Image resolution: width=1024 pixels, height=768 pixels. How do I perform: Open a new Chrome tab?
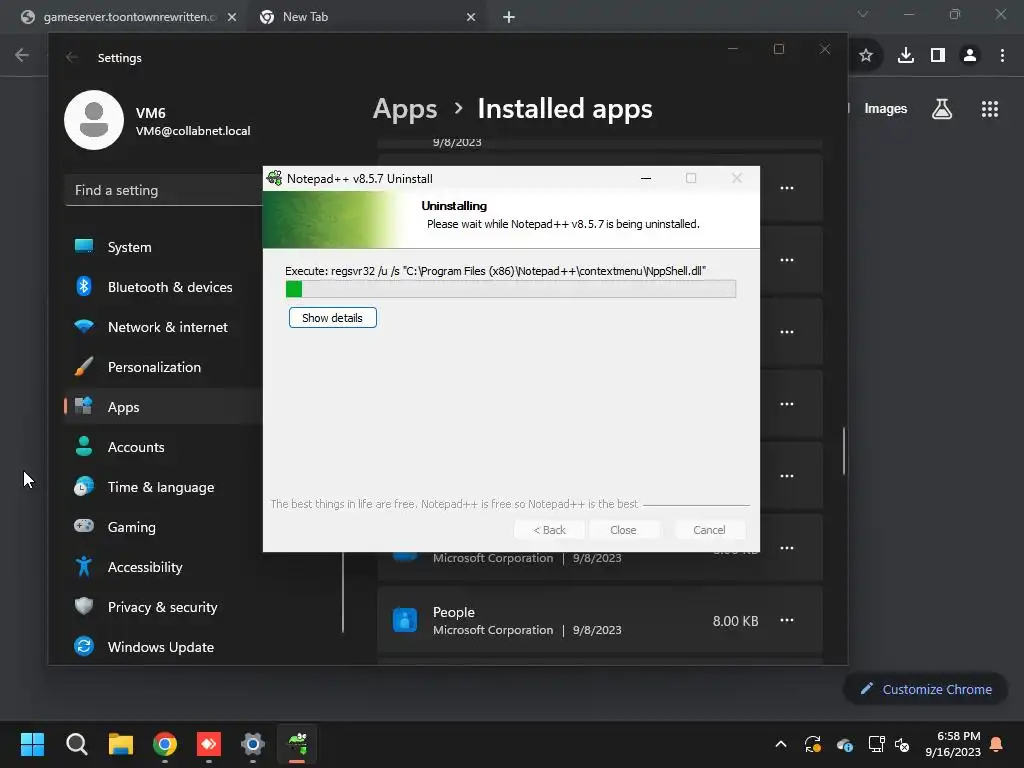pos(509,18)
